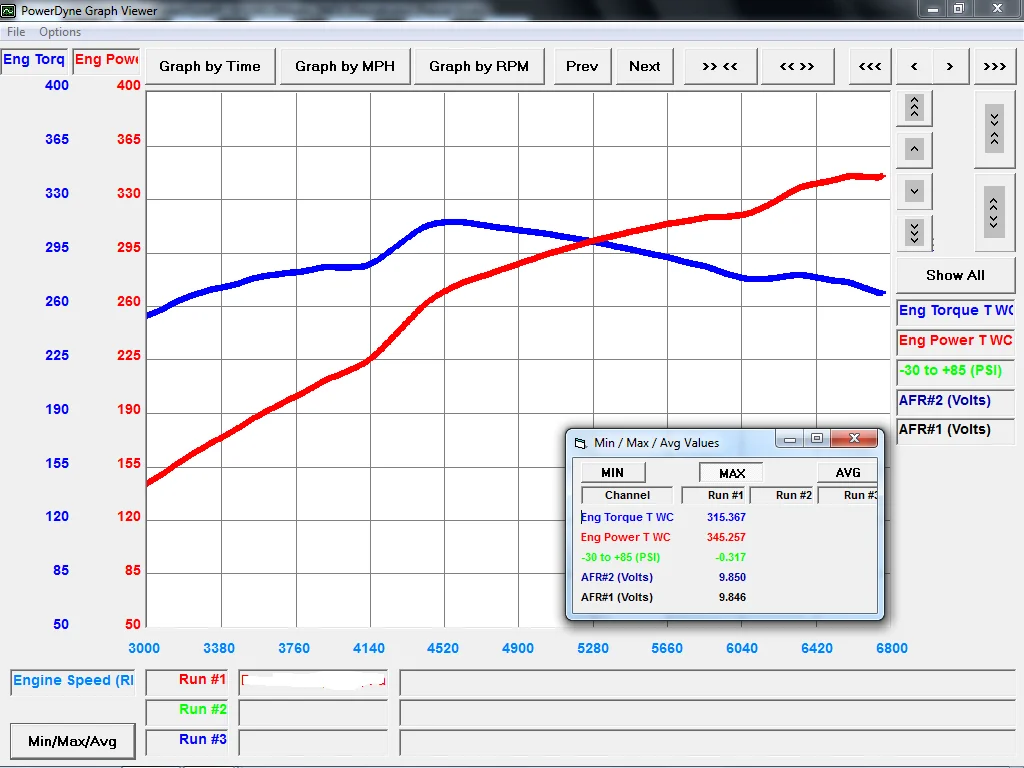This screenshot has width=1024, height=768.
Task: Open the Min/Max/Avg button at bottom left
Action: (72, 741)
